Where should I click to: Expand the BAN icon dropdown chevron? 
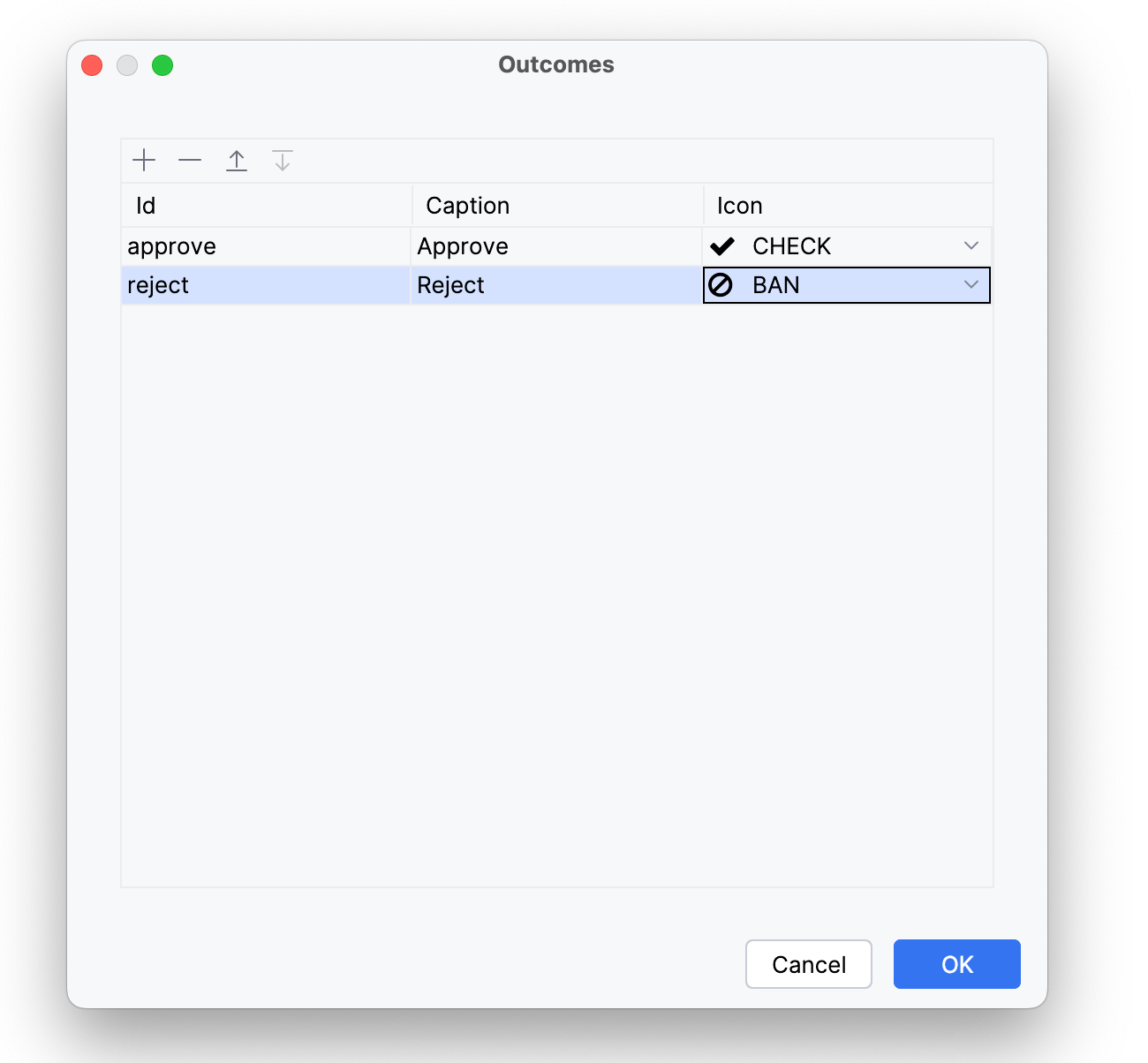pos(971,285)
